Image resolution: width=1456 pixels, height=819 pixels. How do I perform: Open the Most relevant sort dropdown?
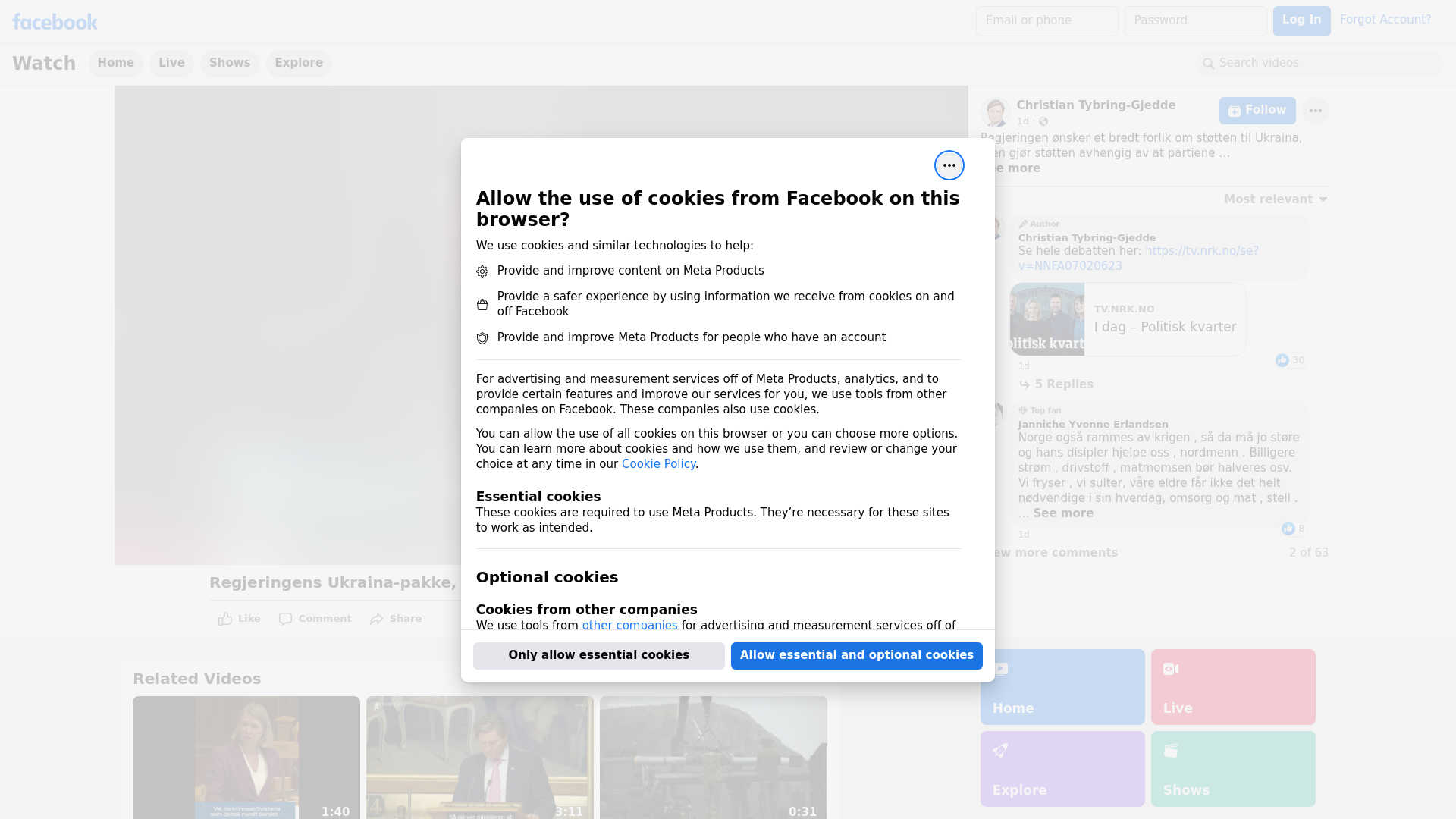click(1276, 199)
